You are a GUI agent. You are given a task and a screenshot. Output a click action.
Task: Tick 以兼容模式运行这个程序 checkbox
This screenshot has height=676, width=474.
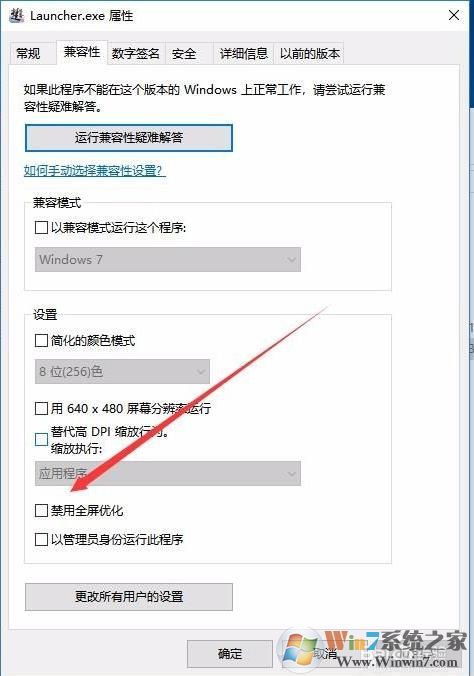41,227
